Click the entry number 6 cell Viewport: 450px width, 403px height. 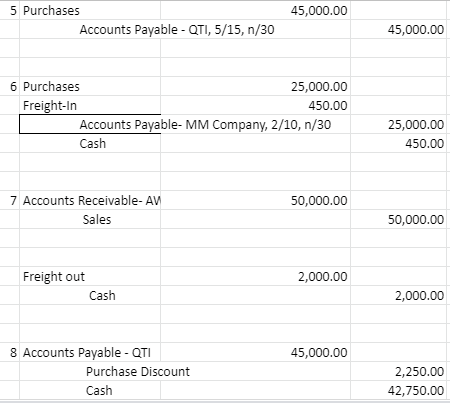point(10,86)
